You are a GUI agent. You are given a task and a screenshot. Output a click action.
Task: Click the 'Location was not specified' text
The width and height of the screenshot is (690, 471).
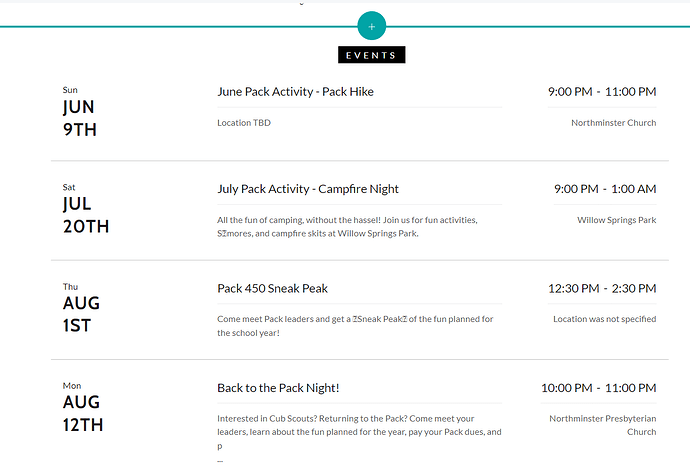point(605,319)
